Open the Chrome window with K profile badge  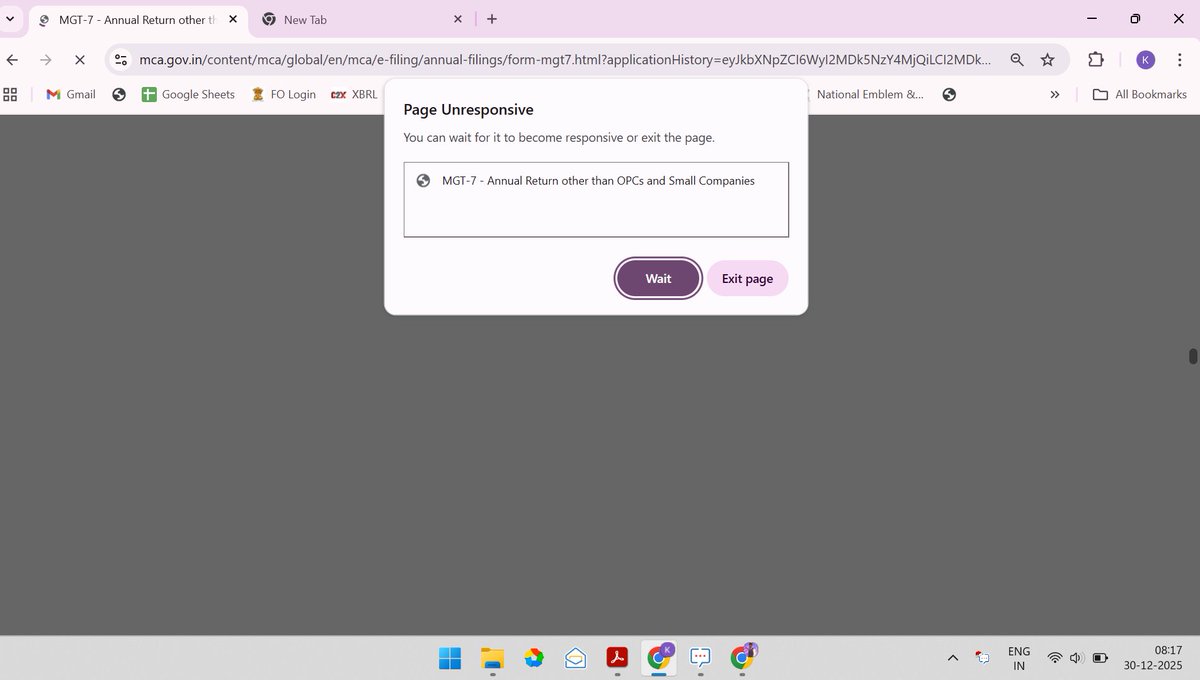(659, 656)
